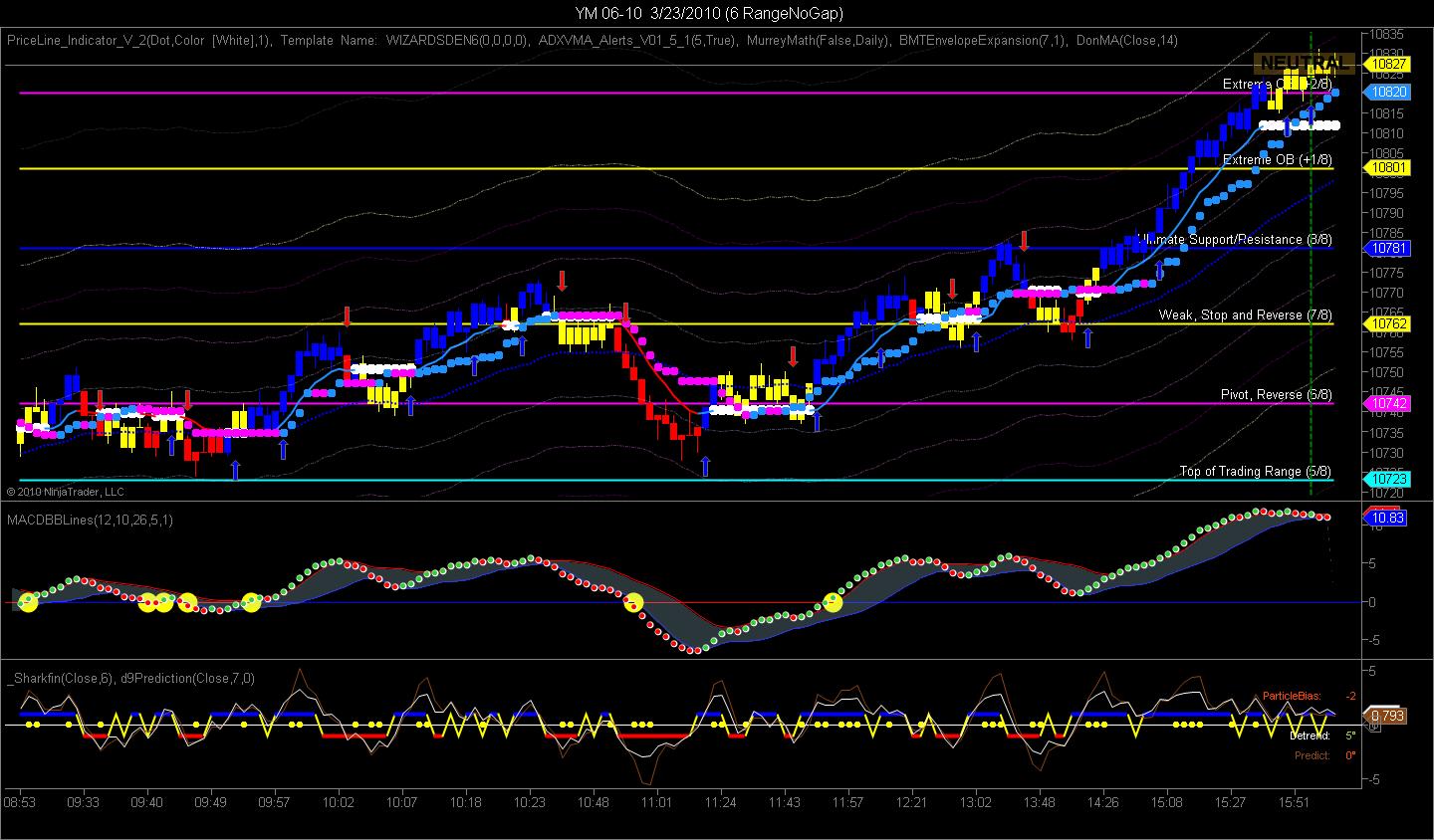Select the yellow 10827 price marker
The image size is (1434, 840).
(x=1388, y=64)
